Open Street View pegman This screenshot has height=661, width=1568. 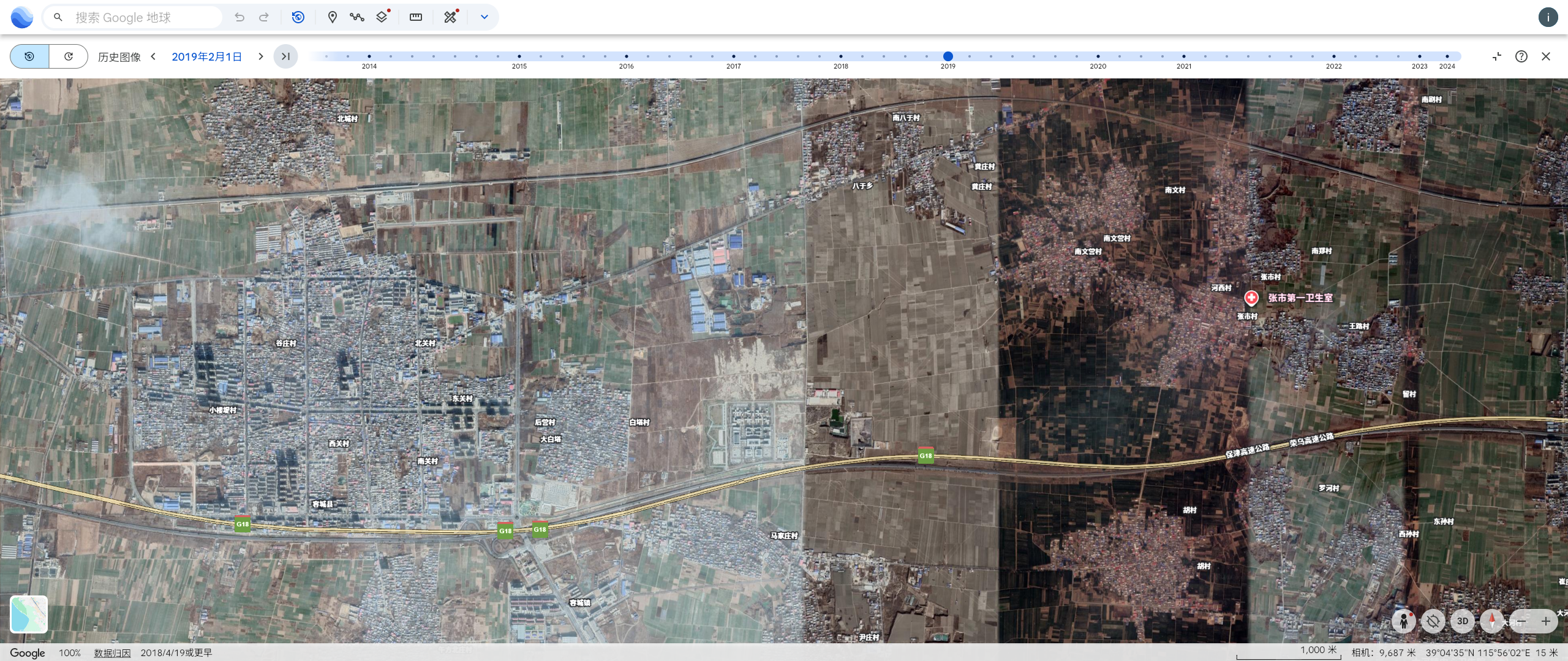[1403, 621]
